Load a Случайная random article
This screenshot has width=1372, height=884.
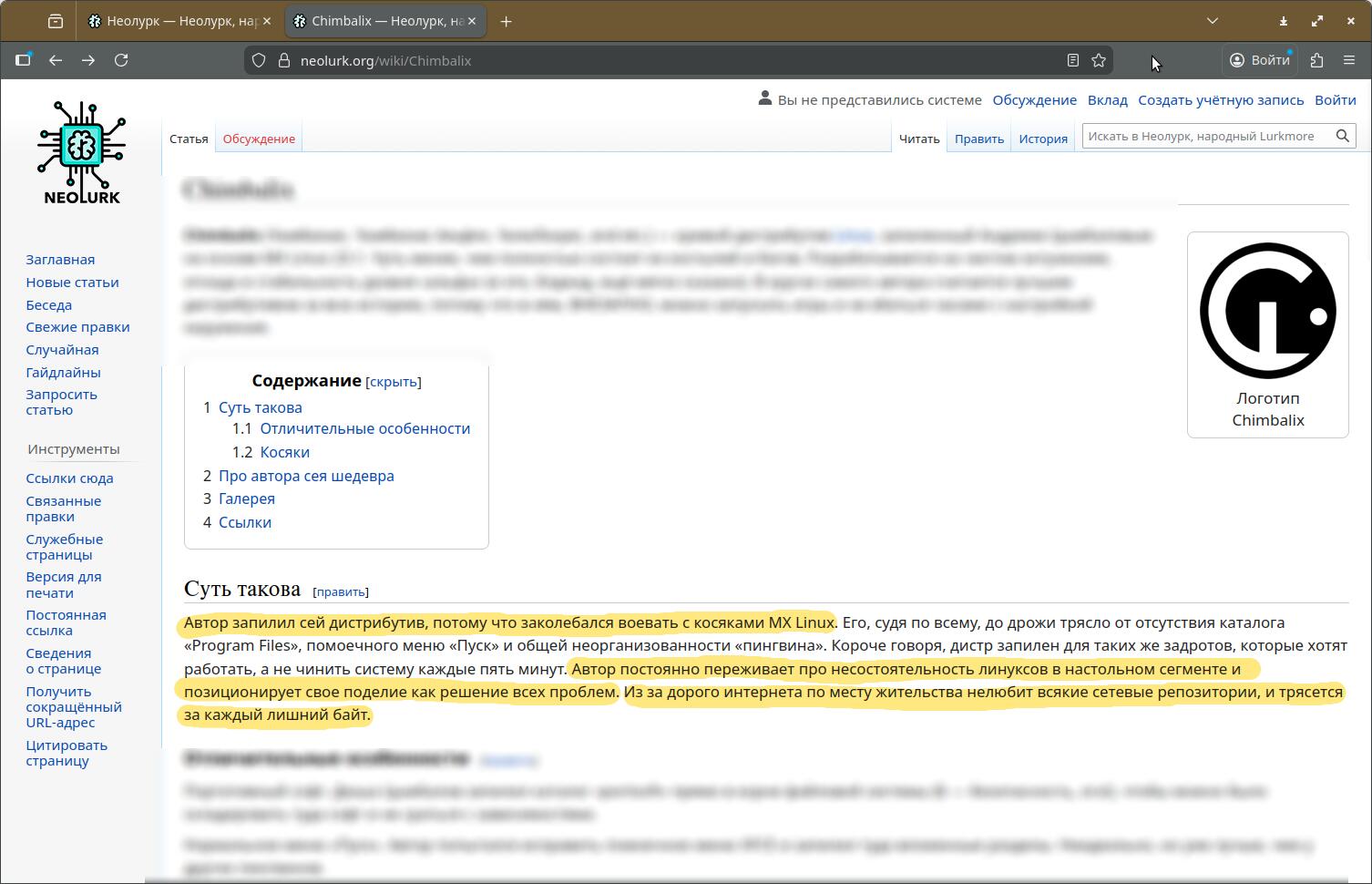point(62,350)
